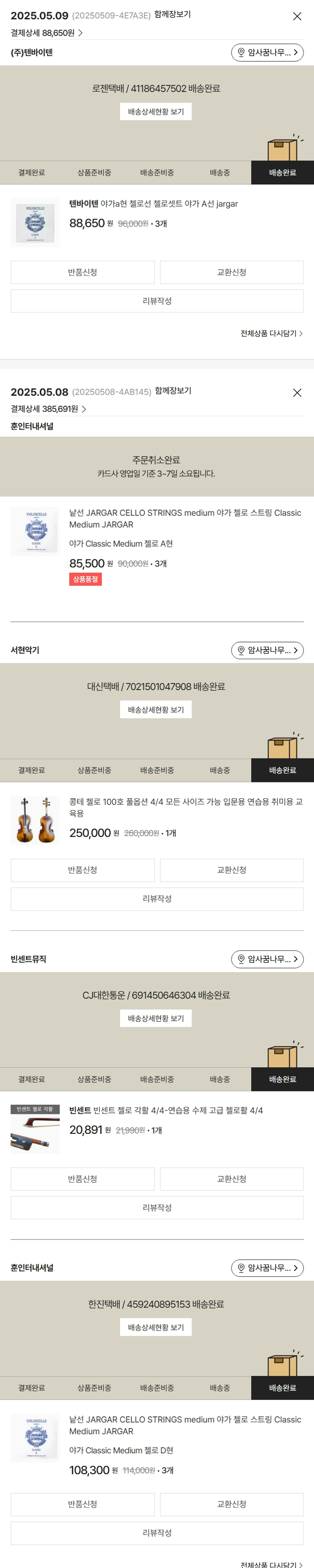
Task: Open the 콩테 첼로 product thumbnail
Action: (35, 820)
